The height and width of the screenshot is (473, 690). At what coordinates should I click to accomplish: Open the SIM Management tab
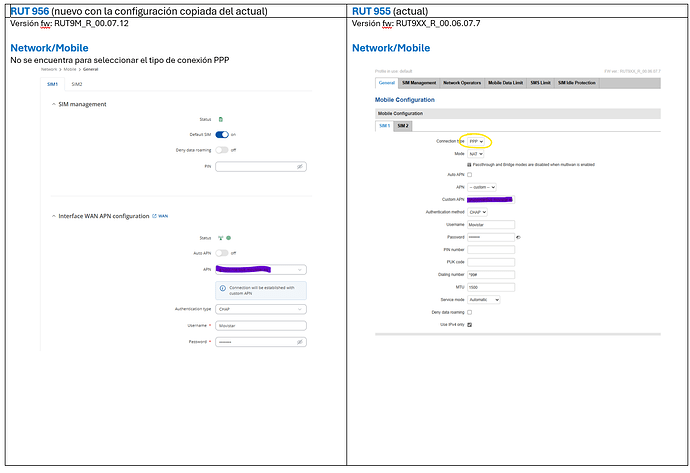point(419,83)
